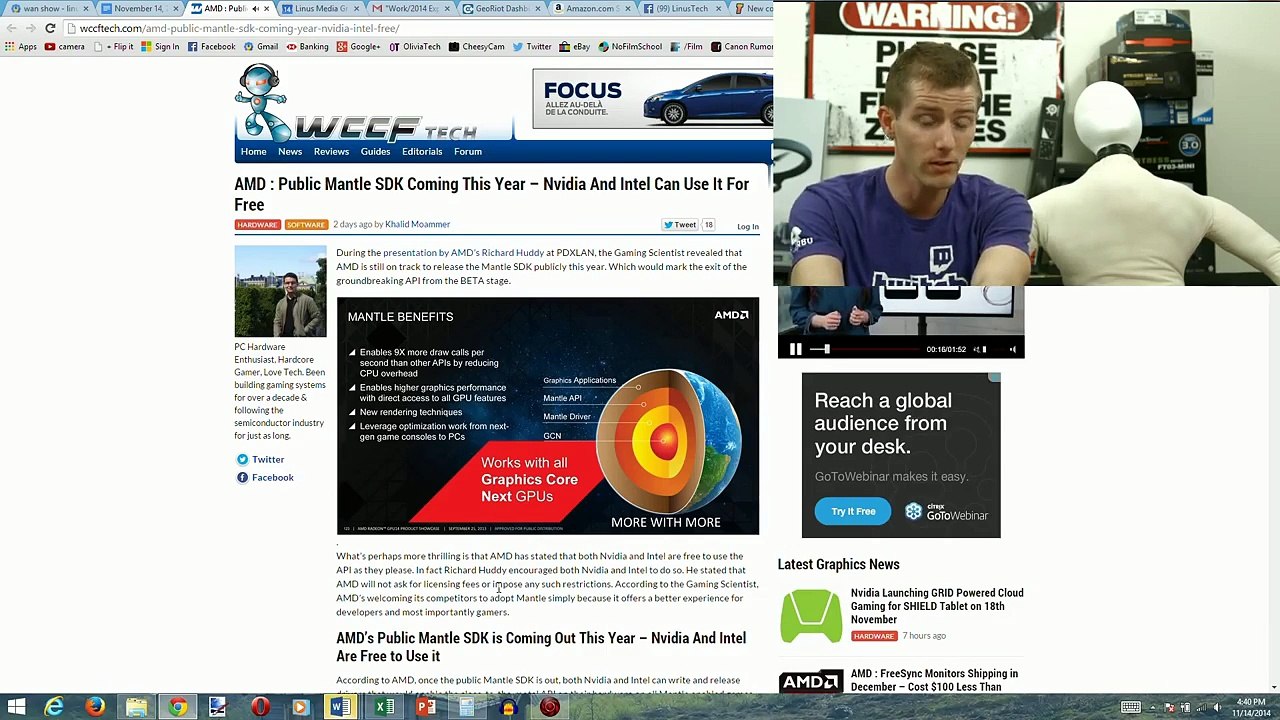Open the News menu item
The width and height of the screenshot is (1280, 720).
click(290, 152)
